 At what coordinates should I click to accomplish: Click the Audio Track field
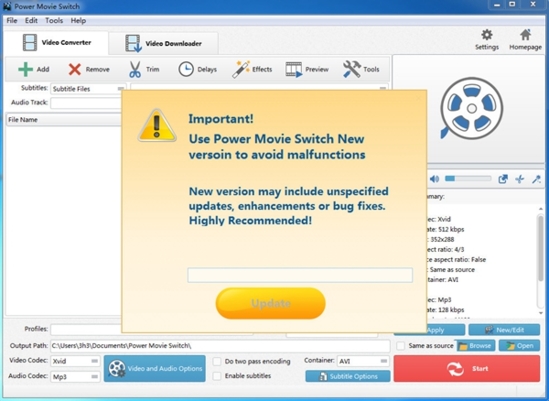click(86, 103)
